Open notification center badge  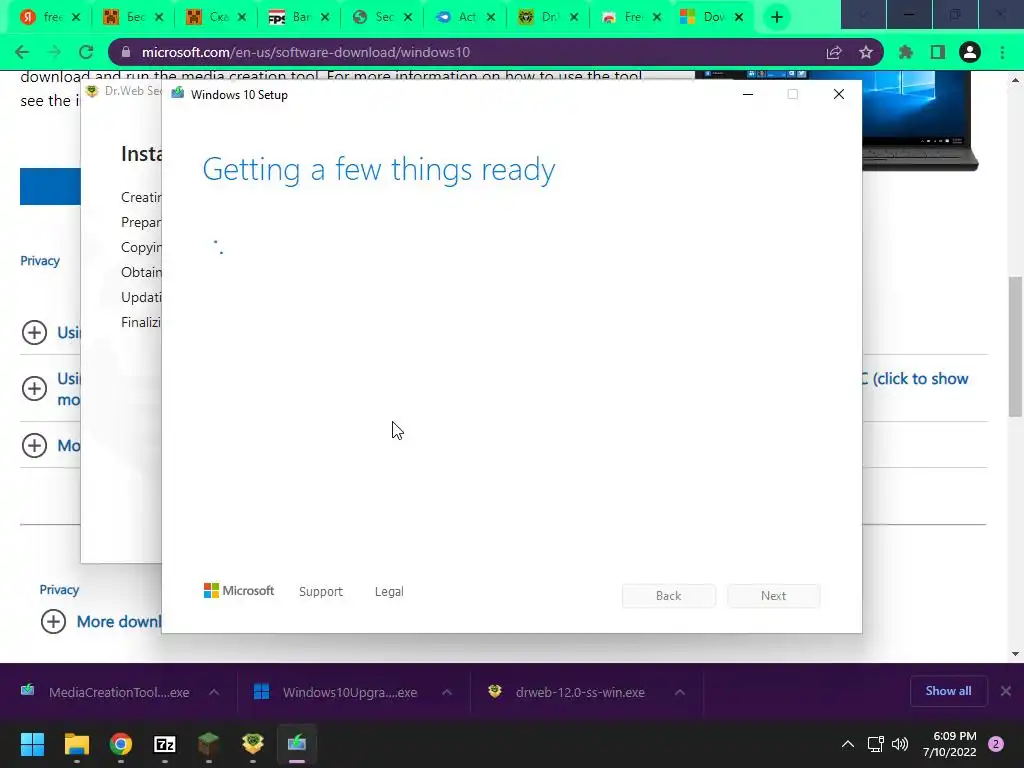pos(996,744)
